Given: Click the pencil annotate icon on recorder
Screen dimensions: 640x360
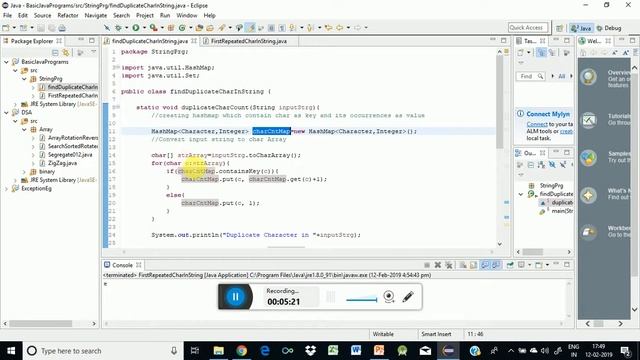Looking at the screenshot, I should click(408, 297).
